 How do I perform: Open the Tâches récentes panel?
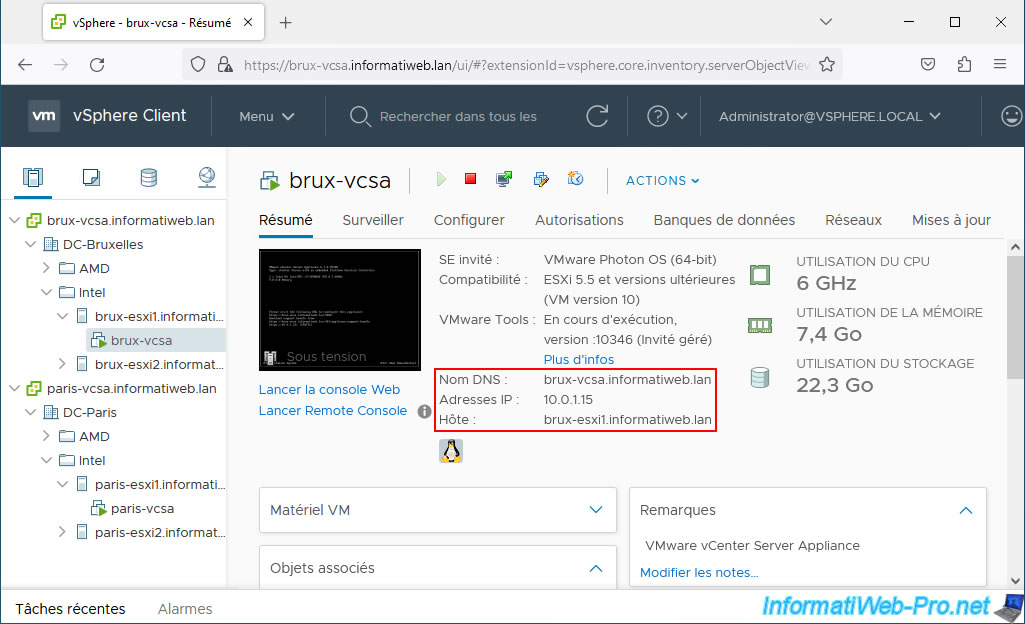71,609
